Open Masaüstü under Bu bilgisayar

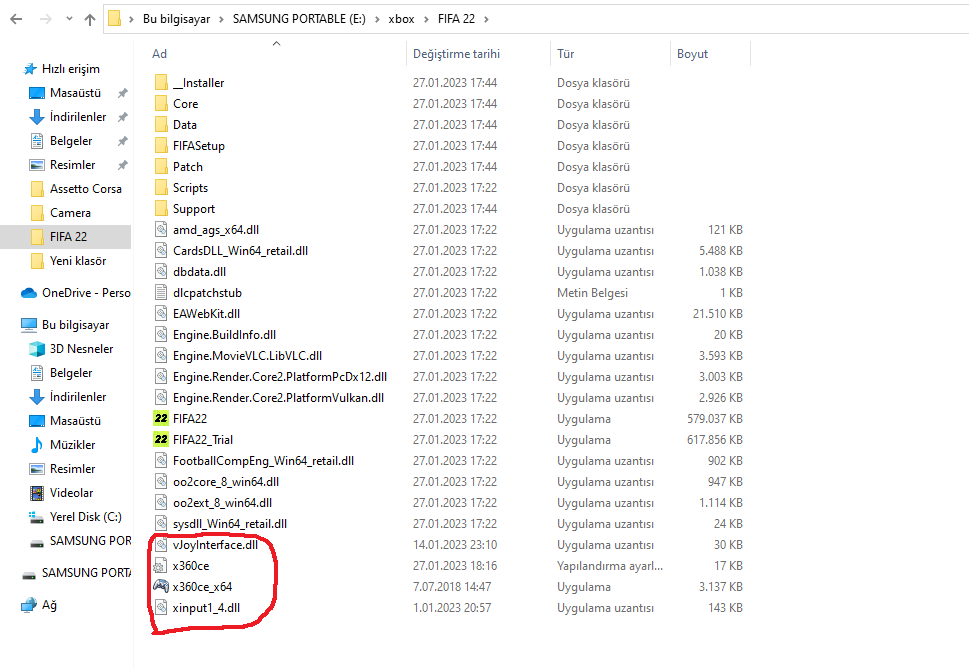point(75,421)
